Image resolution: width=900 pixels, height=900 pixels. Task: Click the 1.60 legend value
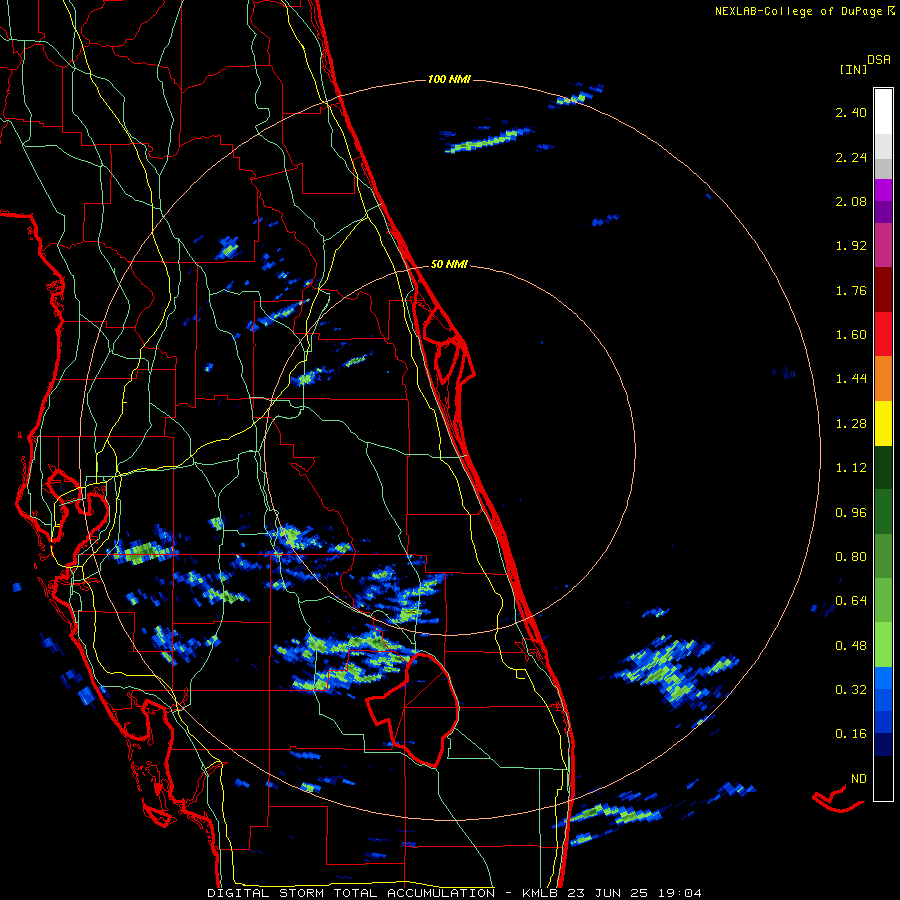pos(851,335)
